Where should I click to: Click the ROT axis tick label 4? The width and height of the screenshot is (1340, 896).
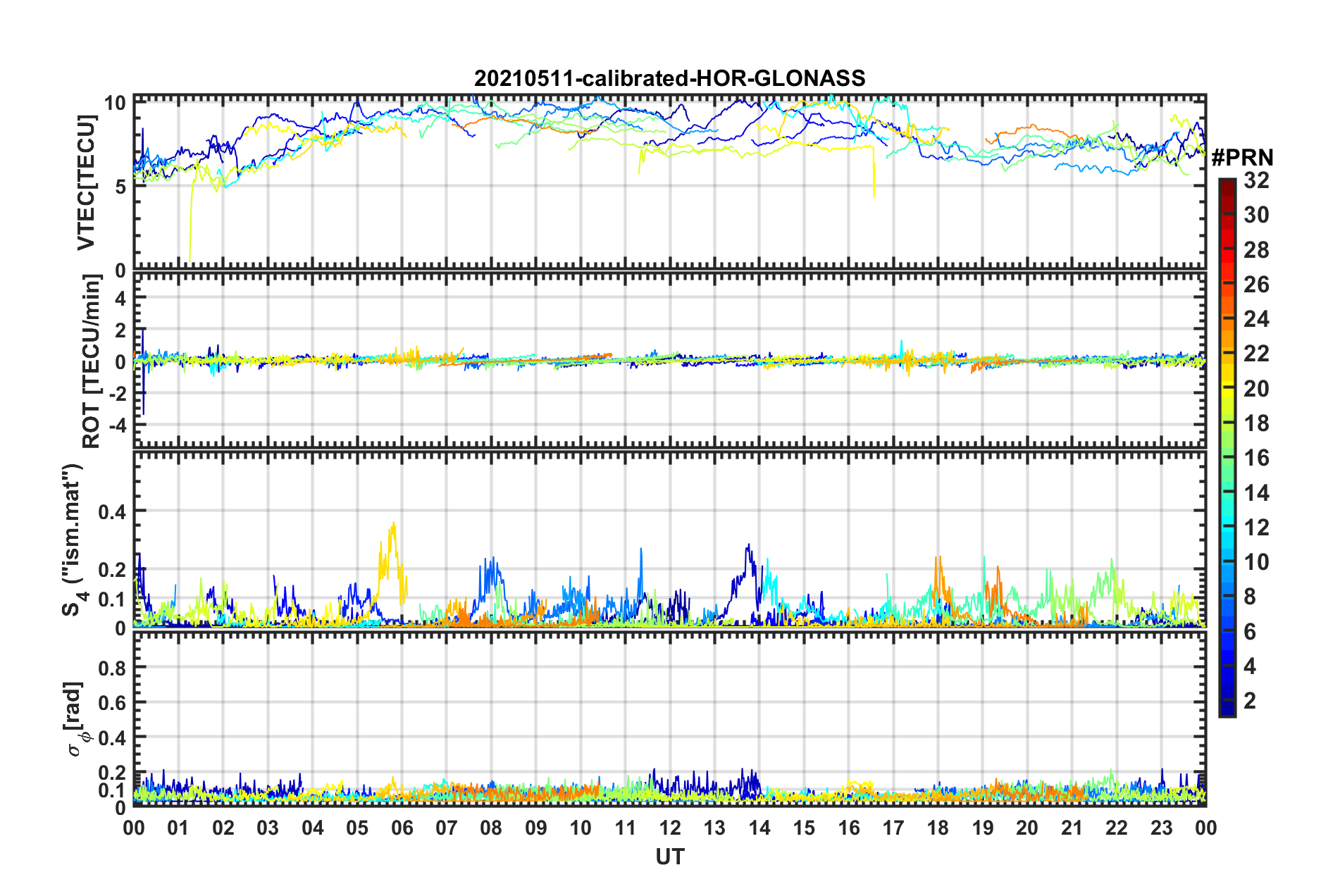[120, 299]
